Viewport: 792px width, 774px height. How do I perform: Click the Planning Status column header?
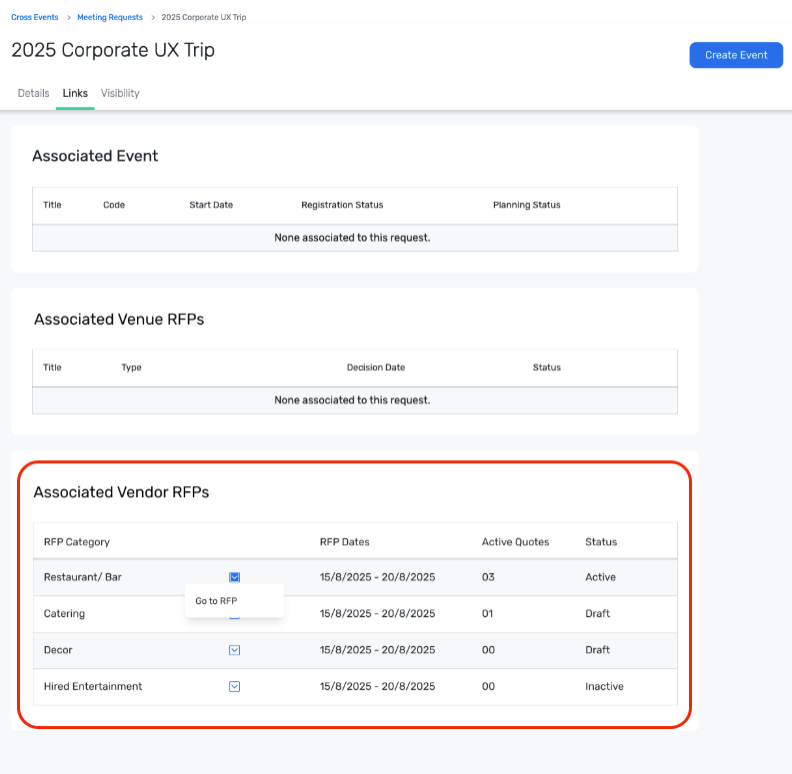click(526, 205)
